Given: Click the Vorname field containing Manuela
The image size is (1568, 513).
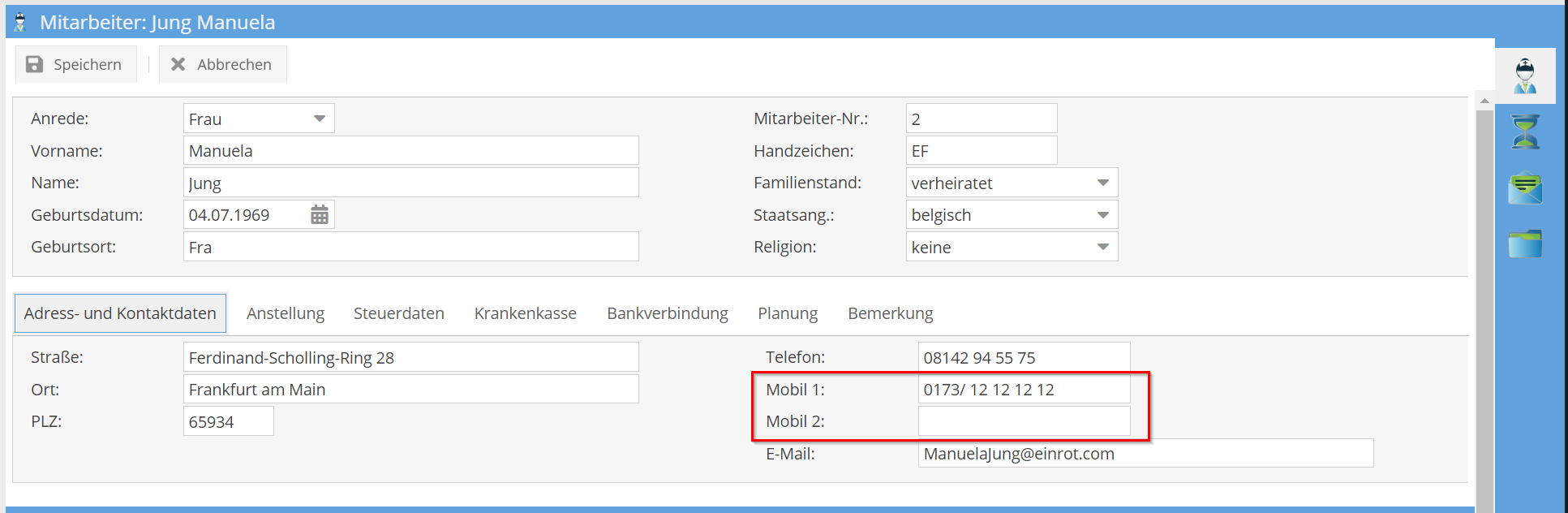Looking at the screenshot, I should [411, 150].
